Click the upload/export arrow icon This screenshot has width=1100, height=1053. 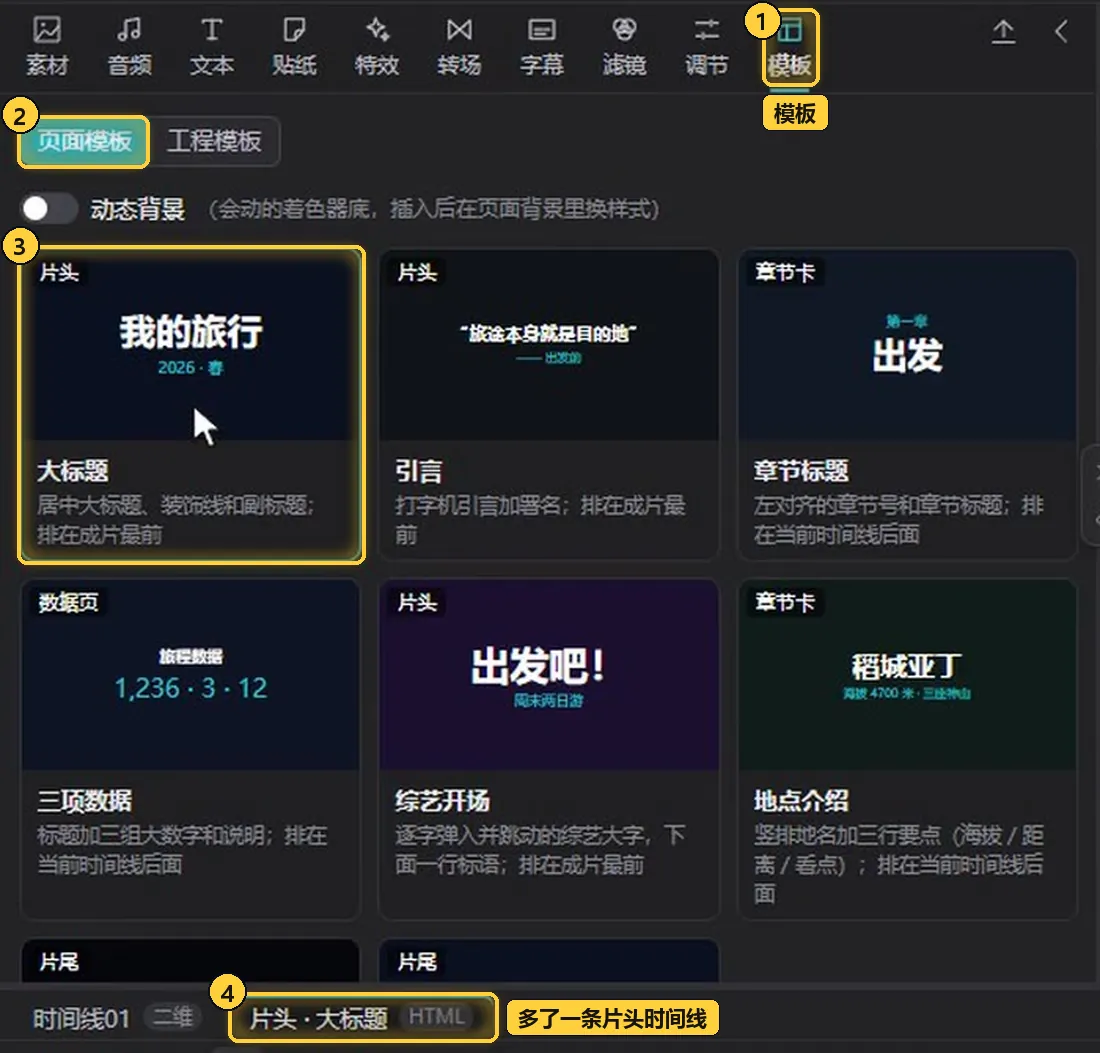coord(1003,32)
